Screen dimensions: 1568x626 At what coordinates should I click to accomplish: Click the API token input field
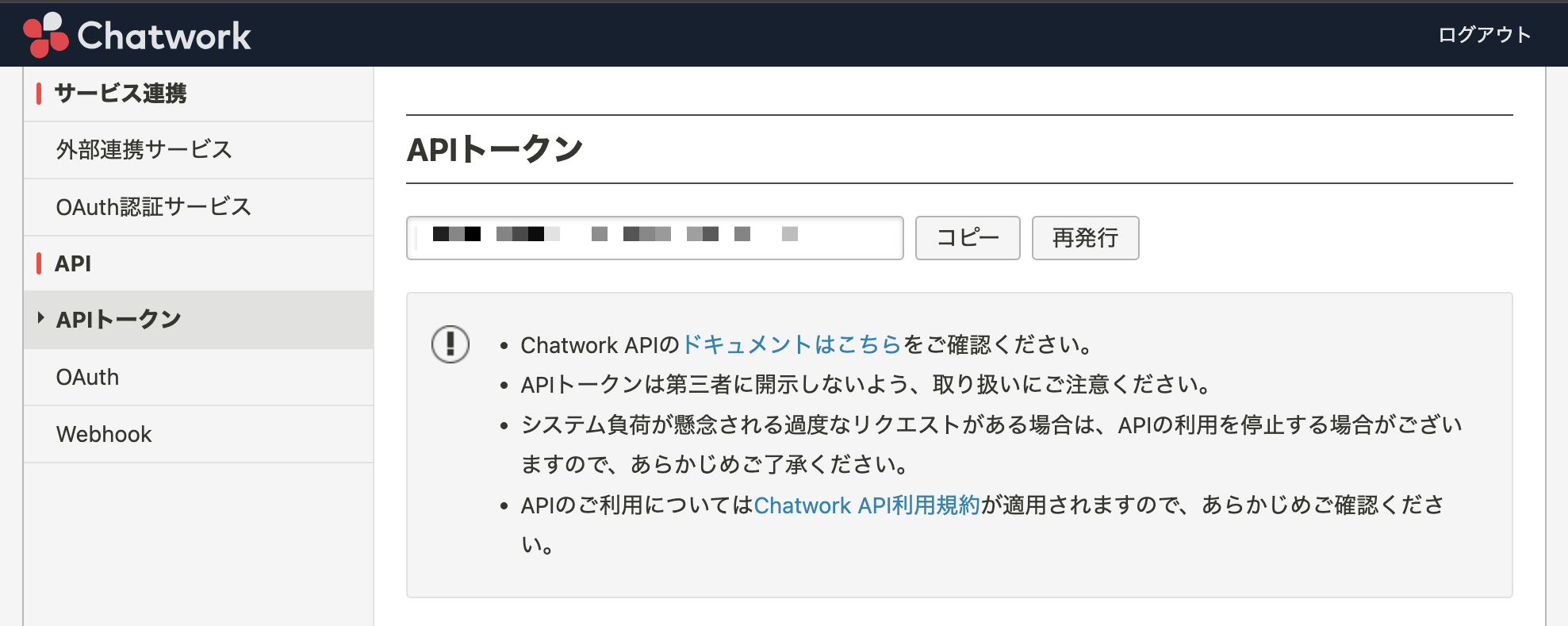[655, 237]
